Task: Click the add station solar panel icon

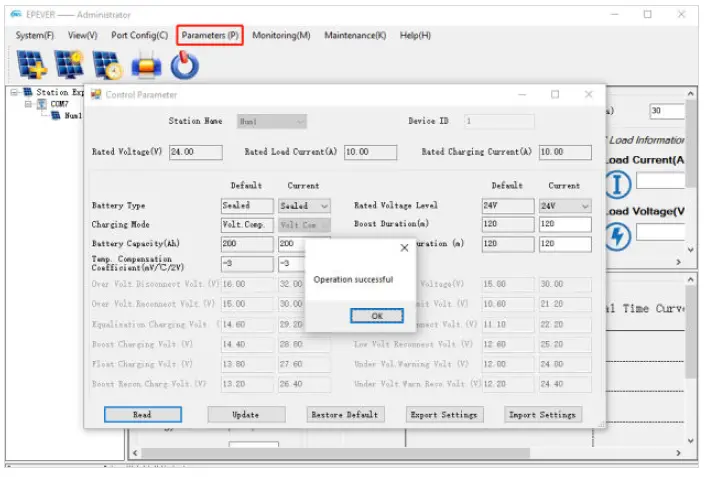Action: coord(32,65)
